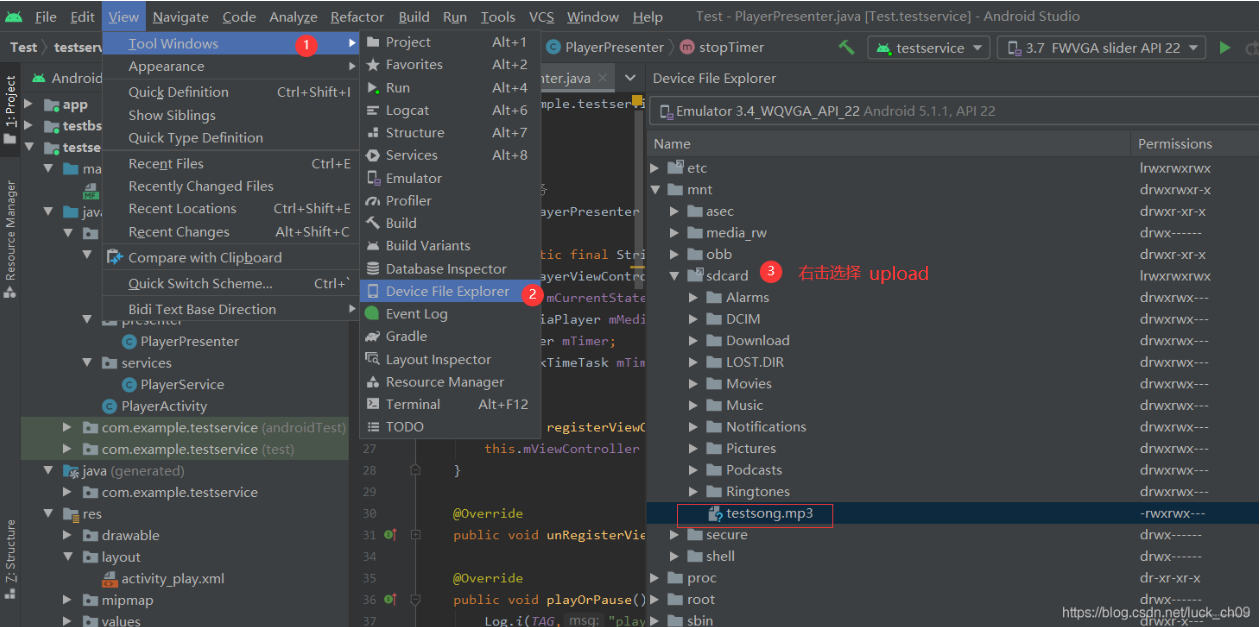
Task: Click the Profiler icon
Action: click(373, 200)
